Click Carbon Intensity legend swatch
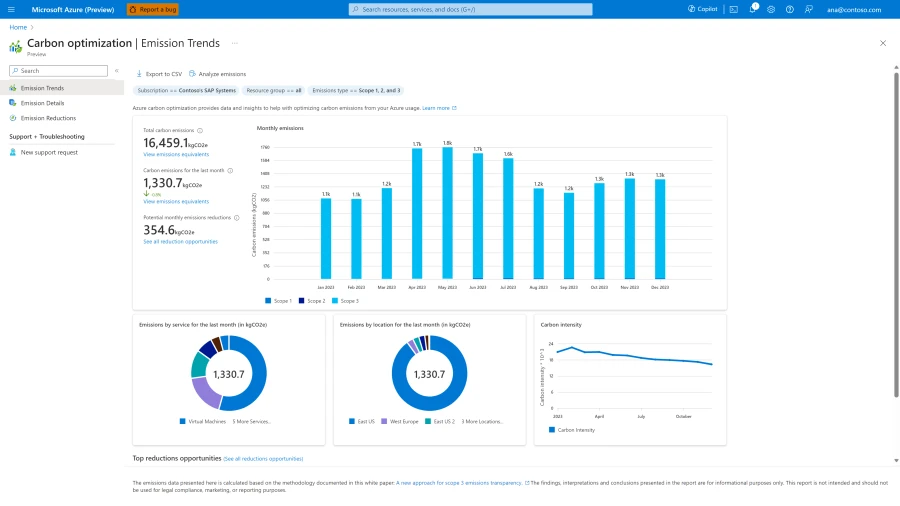Image resolution: width=900 pixels, height=506 pixels. (x=552, y=430)
